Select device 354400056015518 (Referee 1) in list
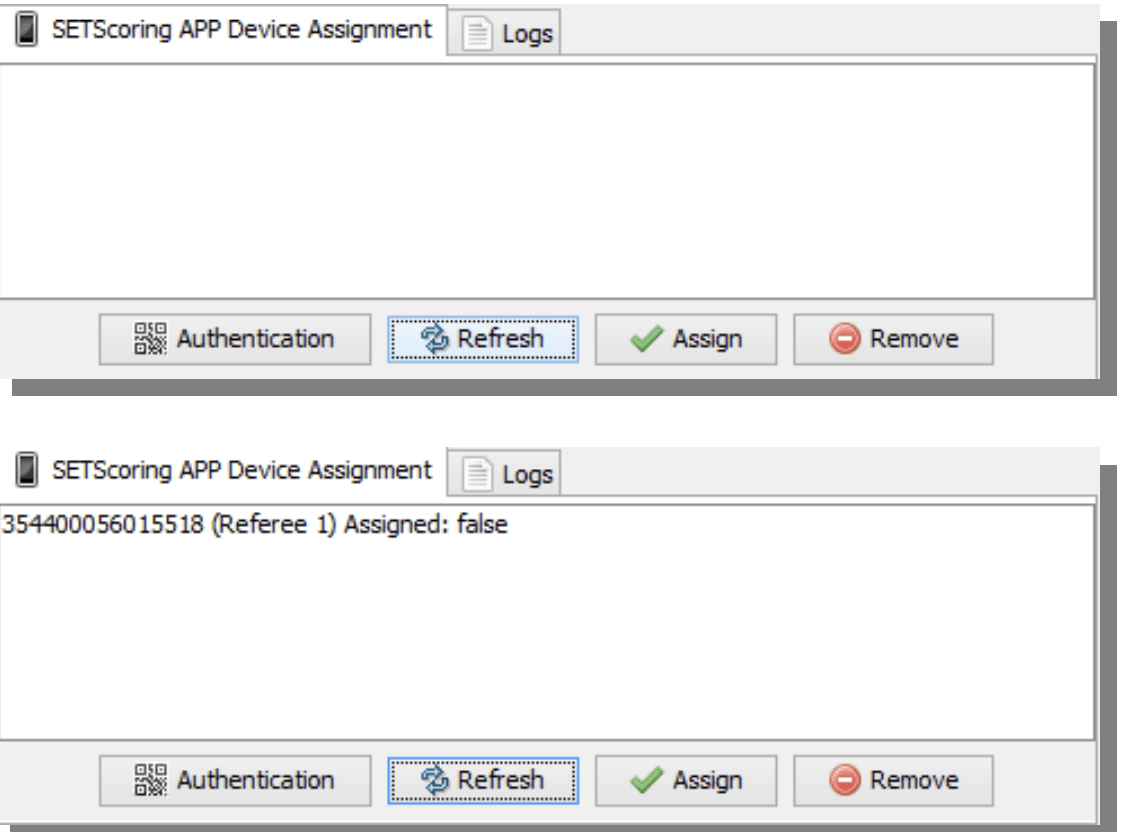This screenshot has width=1122, height=832. point(254,524)
